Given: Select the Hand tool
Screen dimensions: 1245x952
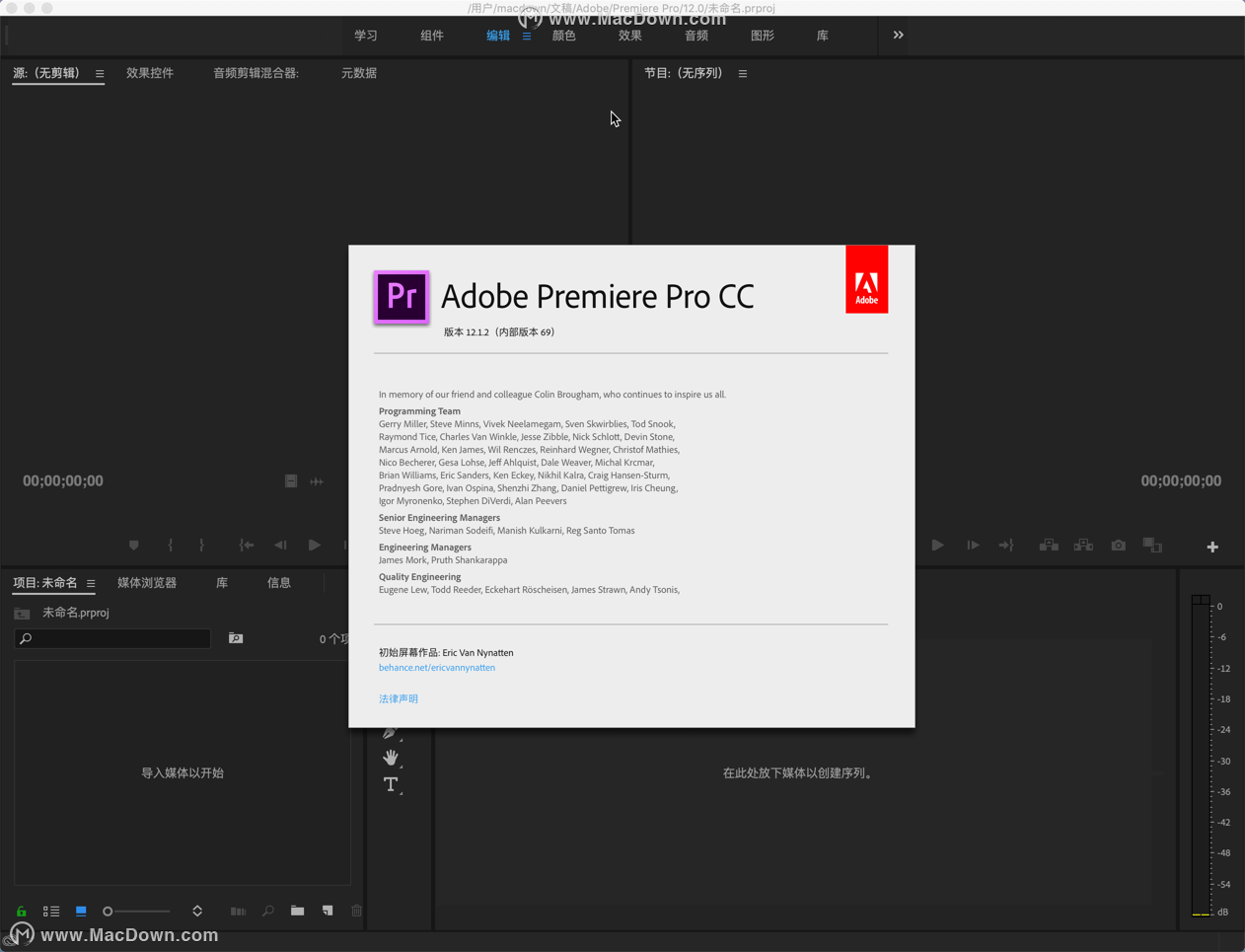Looking at the screenshot, I should pyautogui.click(x=391, y=758).
